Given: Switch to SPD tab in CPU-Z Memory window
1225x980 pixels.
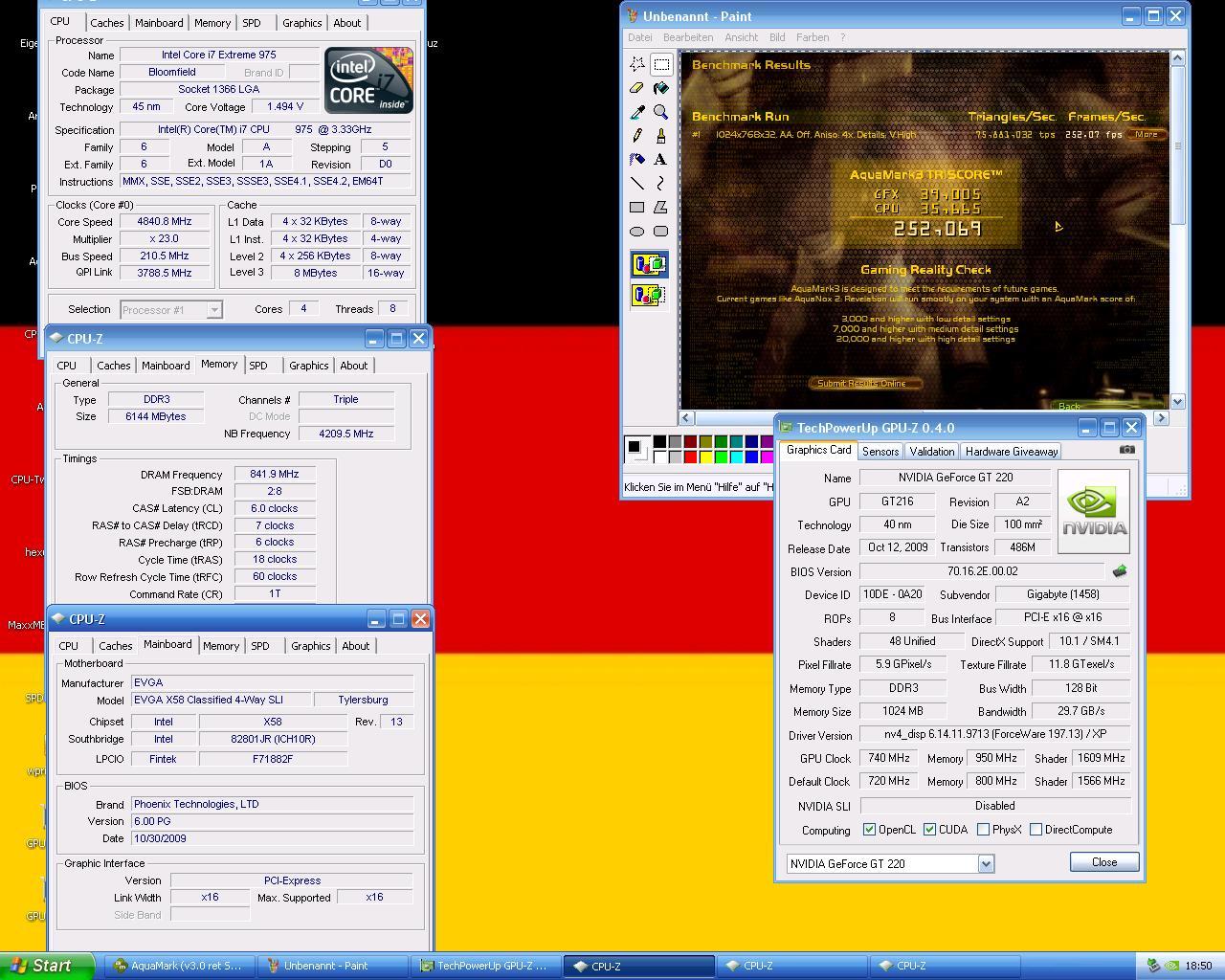Looking at the screenshot, I should (x=258, y=366).
